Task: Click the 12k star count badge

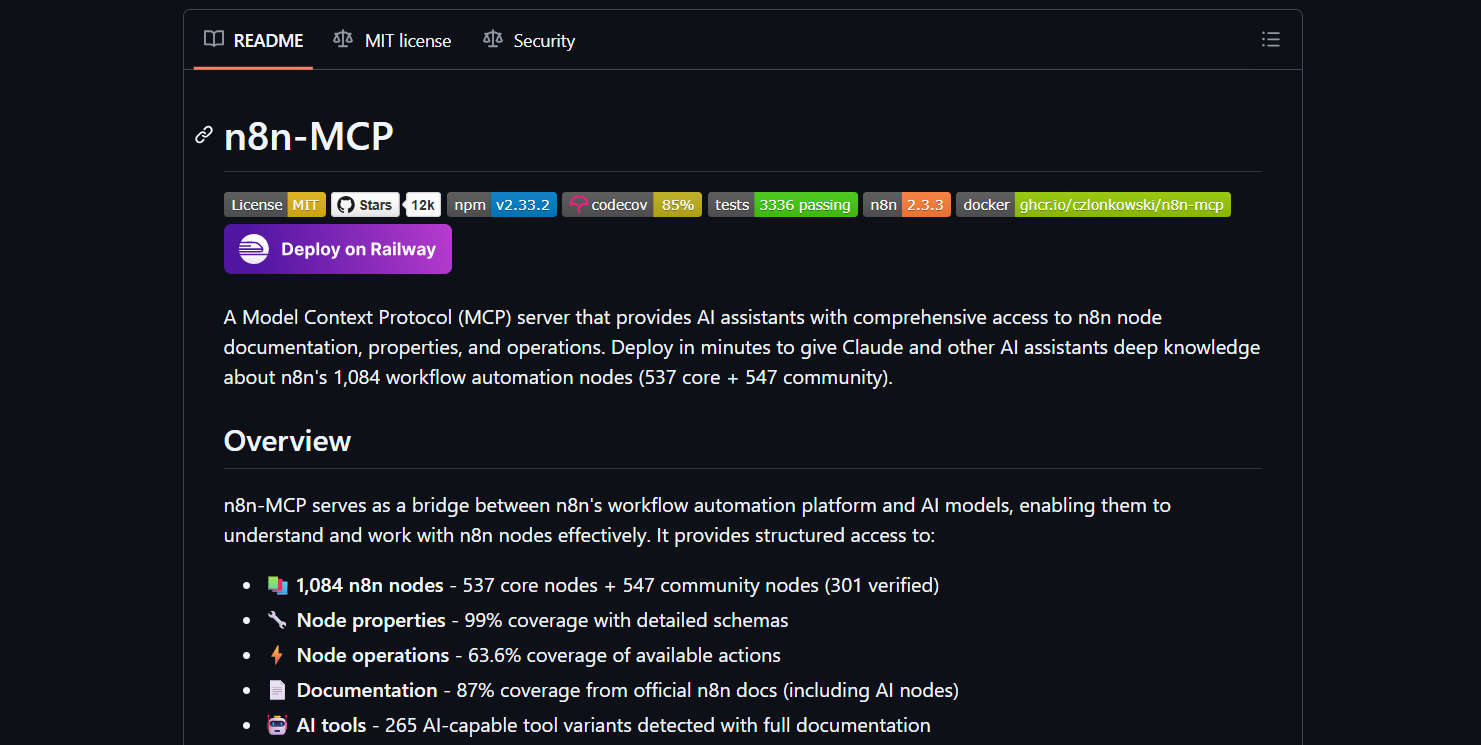Action: [423, 205]
